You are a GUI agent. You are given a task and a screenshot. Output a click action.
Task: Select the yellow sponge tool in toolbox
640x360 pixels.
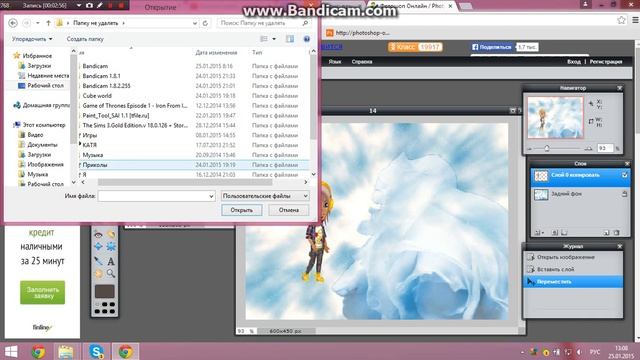(111, 234)
